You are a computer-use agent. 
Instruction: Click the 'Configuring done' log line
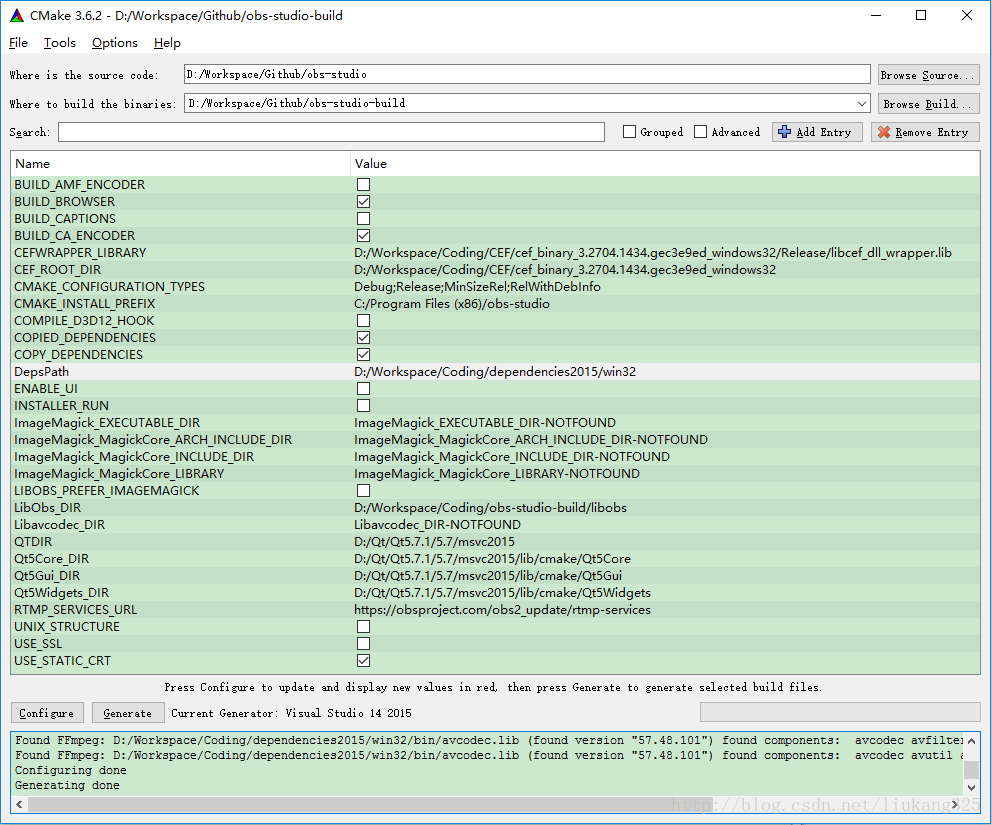pos(71,770)
